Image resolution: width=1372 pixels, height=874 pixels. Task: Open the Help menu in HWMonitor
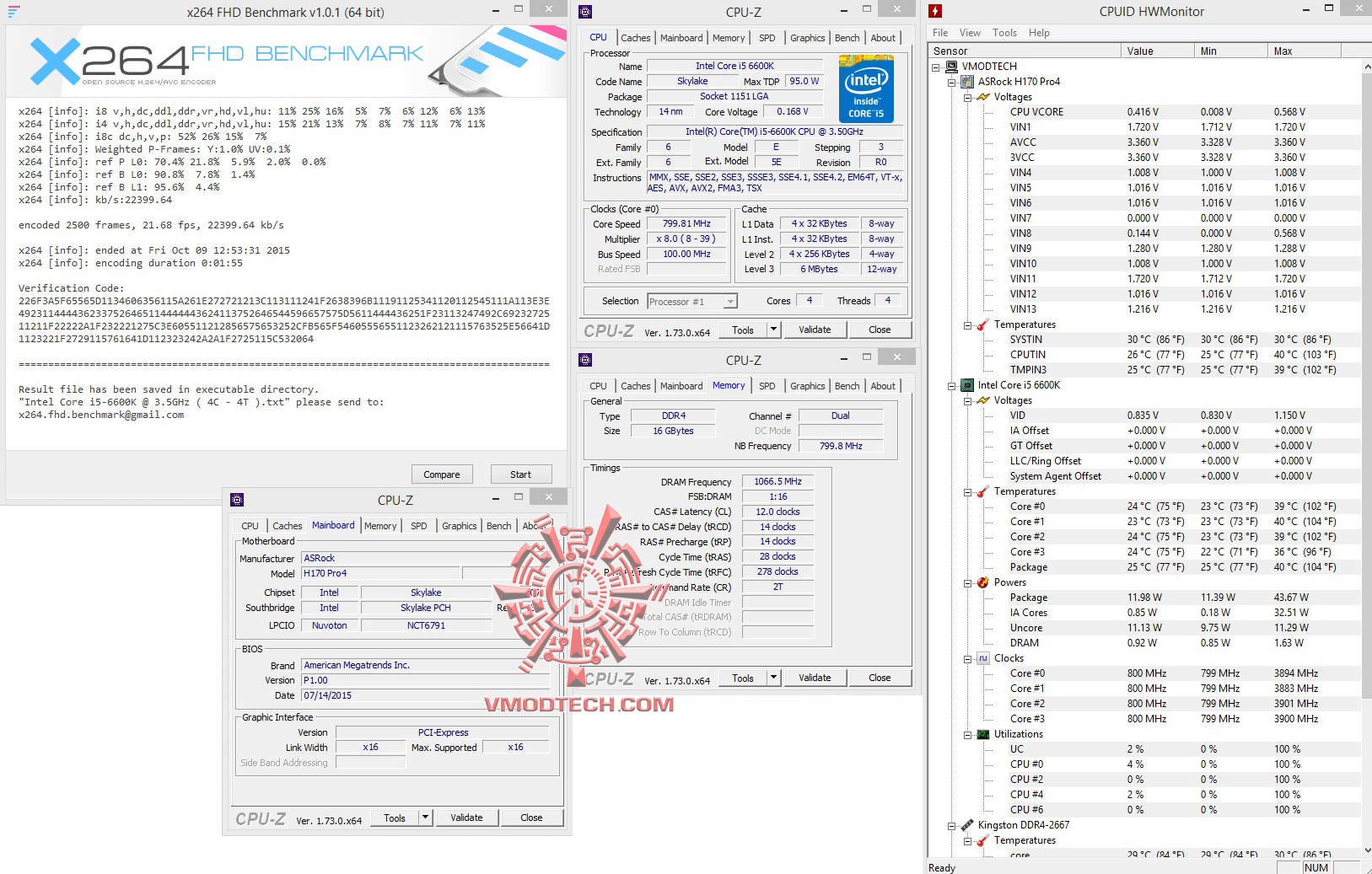[x=1039, y=33]
